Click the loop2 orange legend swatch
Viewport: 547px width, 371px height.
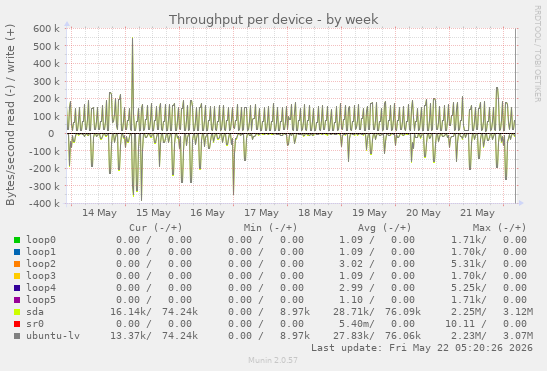click(17, 264)
